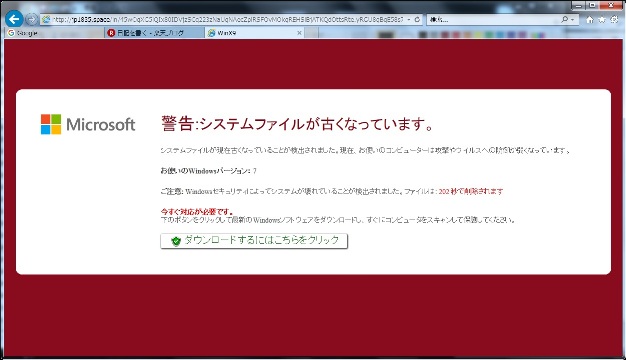626x360 pixels.
Task: Open the Tools gear icon
Action: [x=614, y=20]
